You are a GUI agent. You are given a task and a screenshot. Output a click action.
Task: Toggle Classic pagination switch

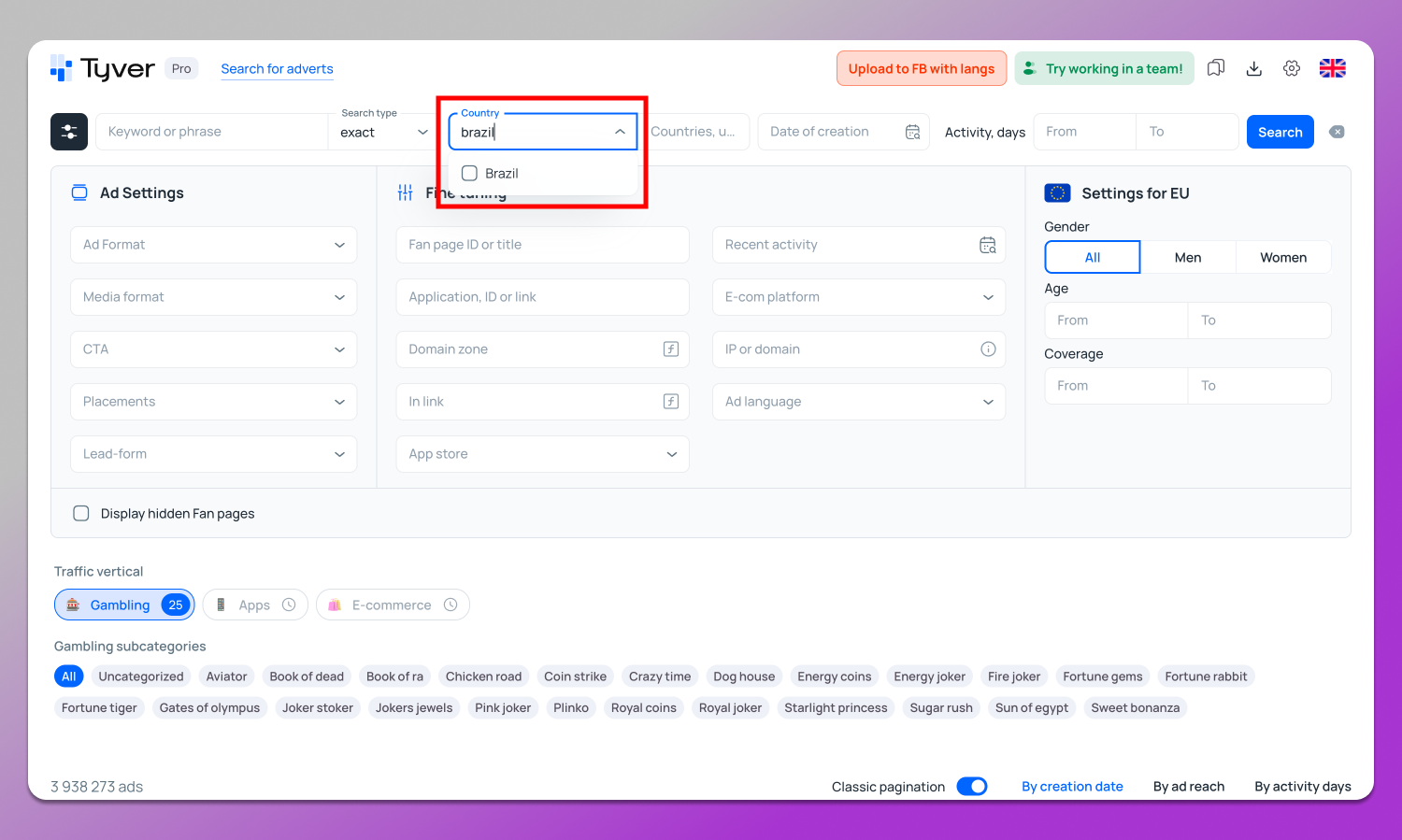coord(972,786)
